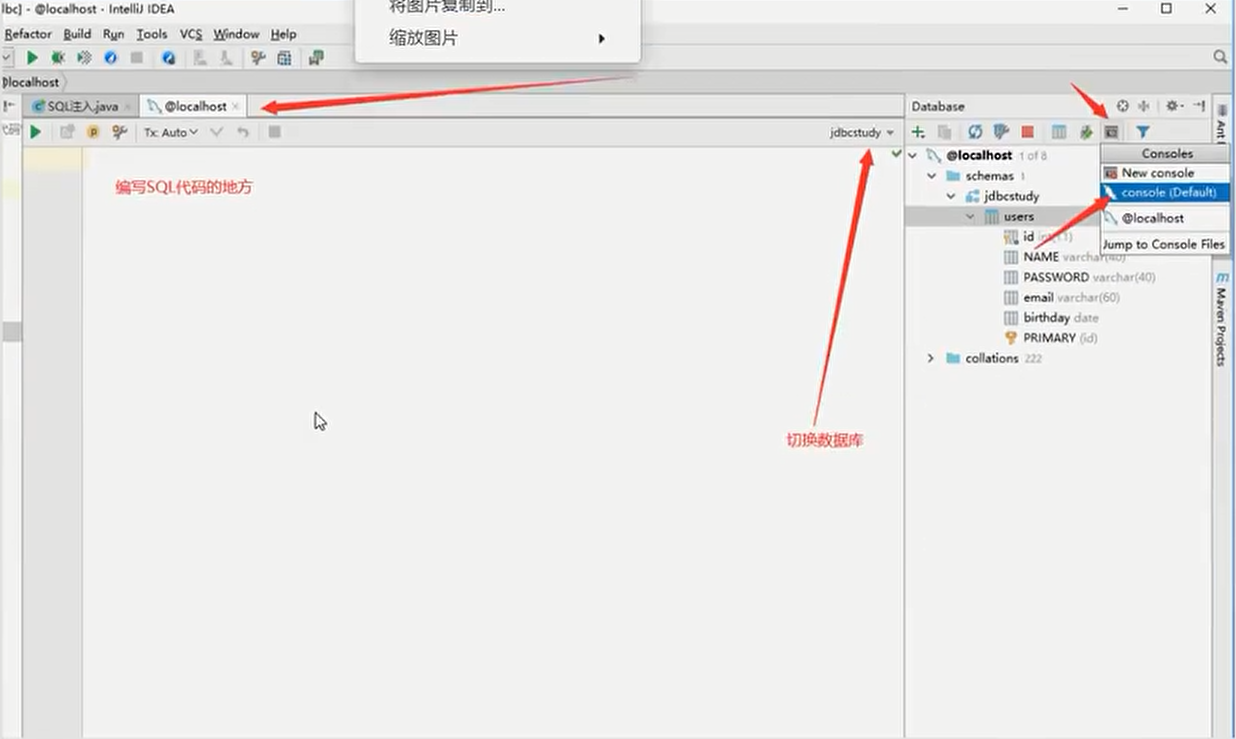Viewport: 1236px width, 739px height.
Task: Click the Run with Coverage icon
Action: click(x=84, y=58)
